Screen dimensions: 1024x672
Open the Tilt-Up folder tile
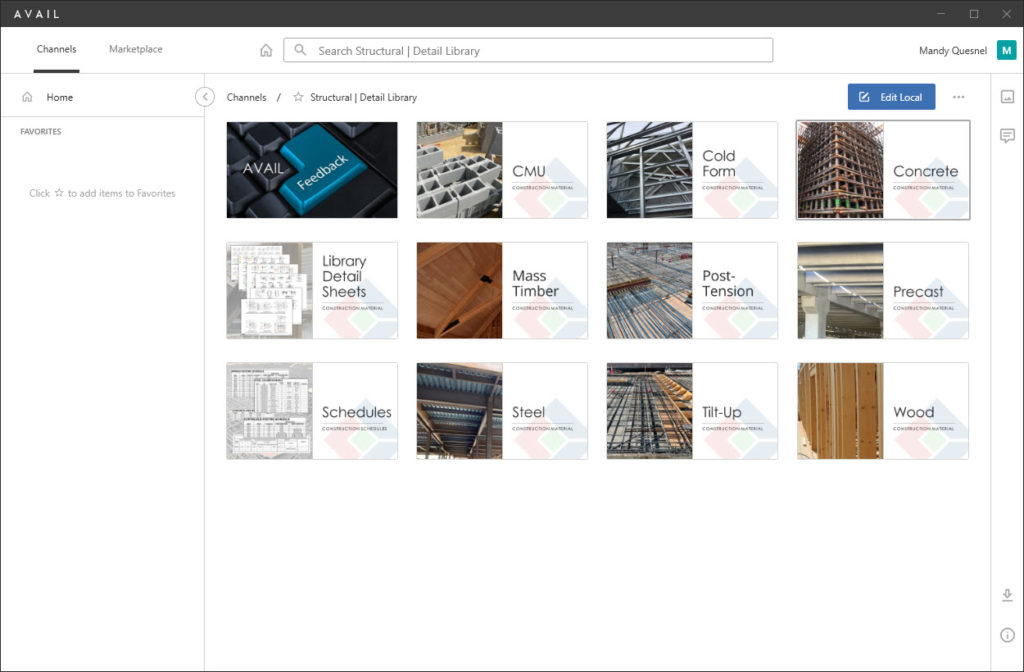point(692,411)
